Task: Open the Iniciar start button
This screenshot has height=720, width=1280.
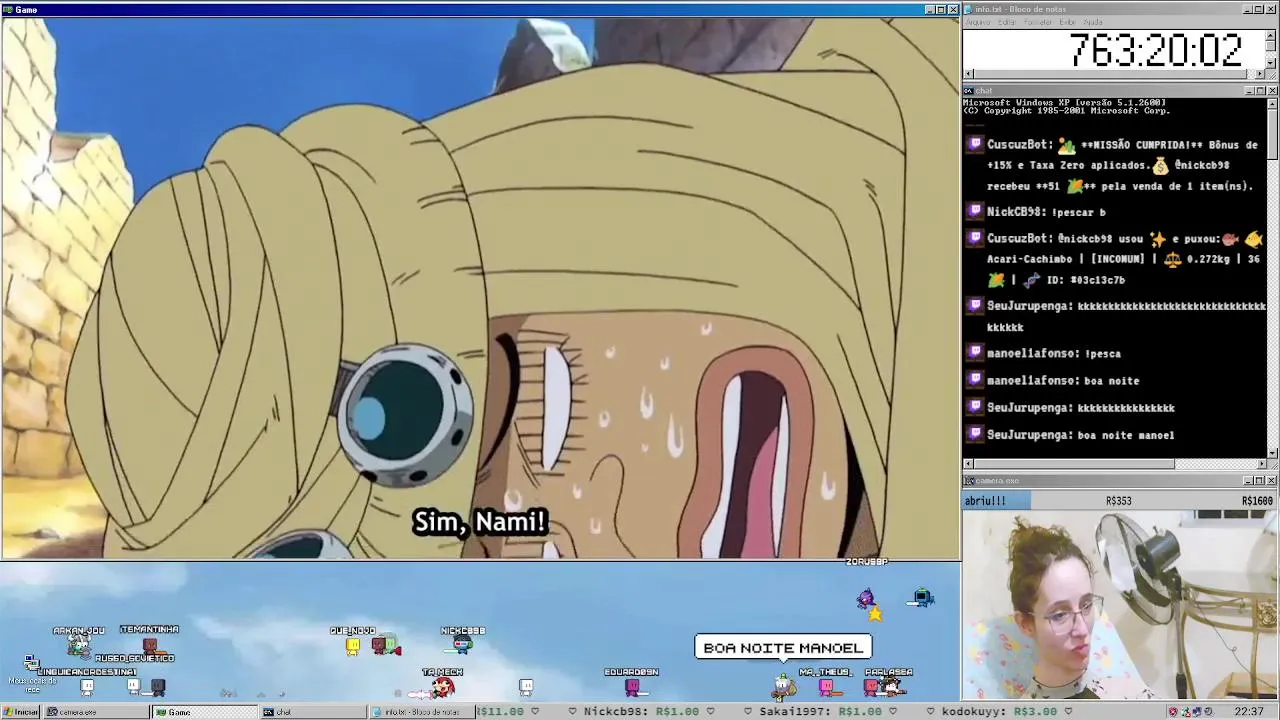Action: 20,712
